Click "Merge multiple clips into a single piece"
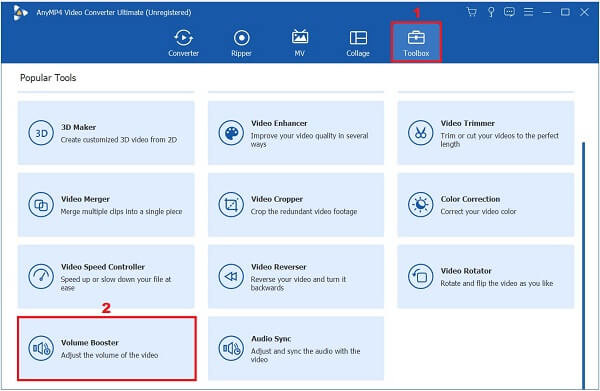The height and width of the screenshot is (391, 600). tap(121, 212)
